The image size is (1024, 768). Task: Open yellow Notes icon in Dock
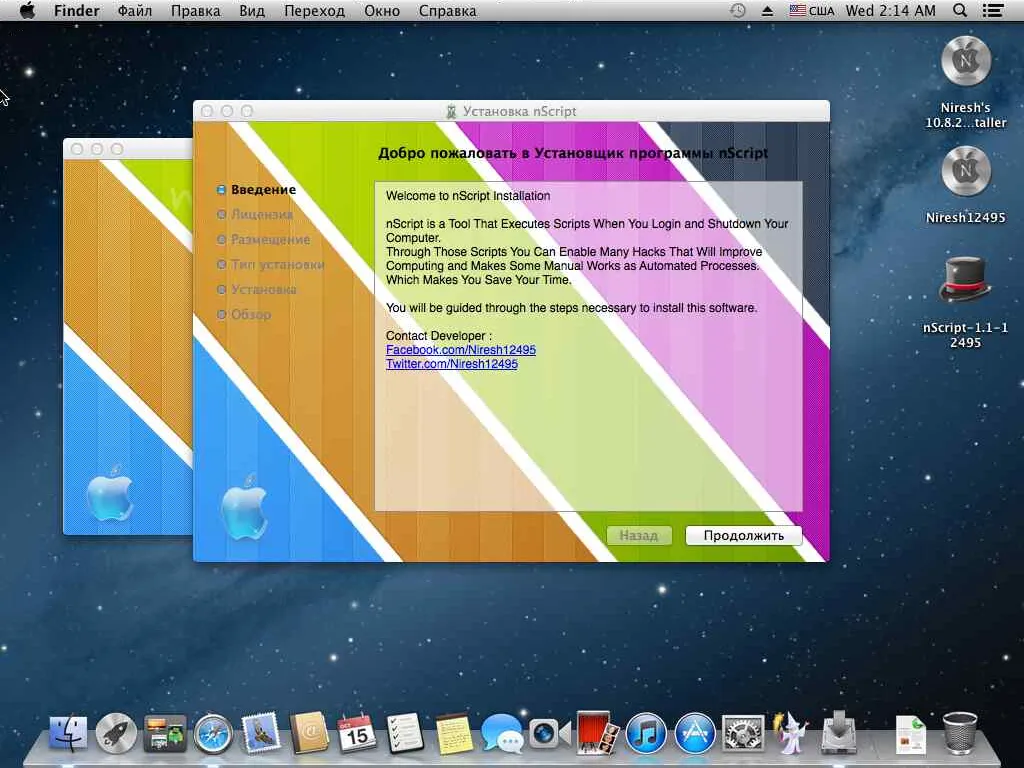coord(454,733)
